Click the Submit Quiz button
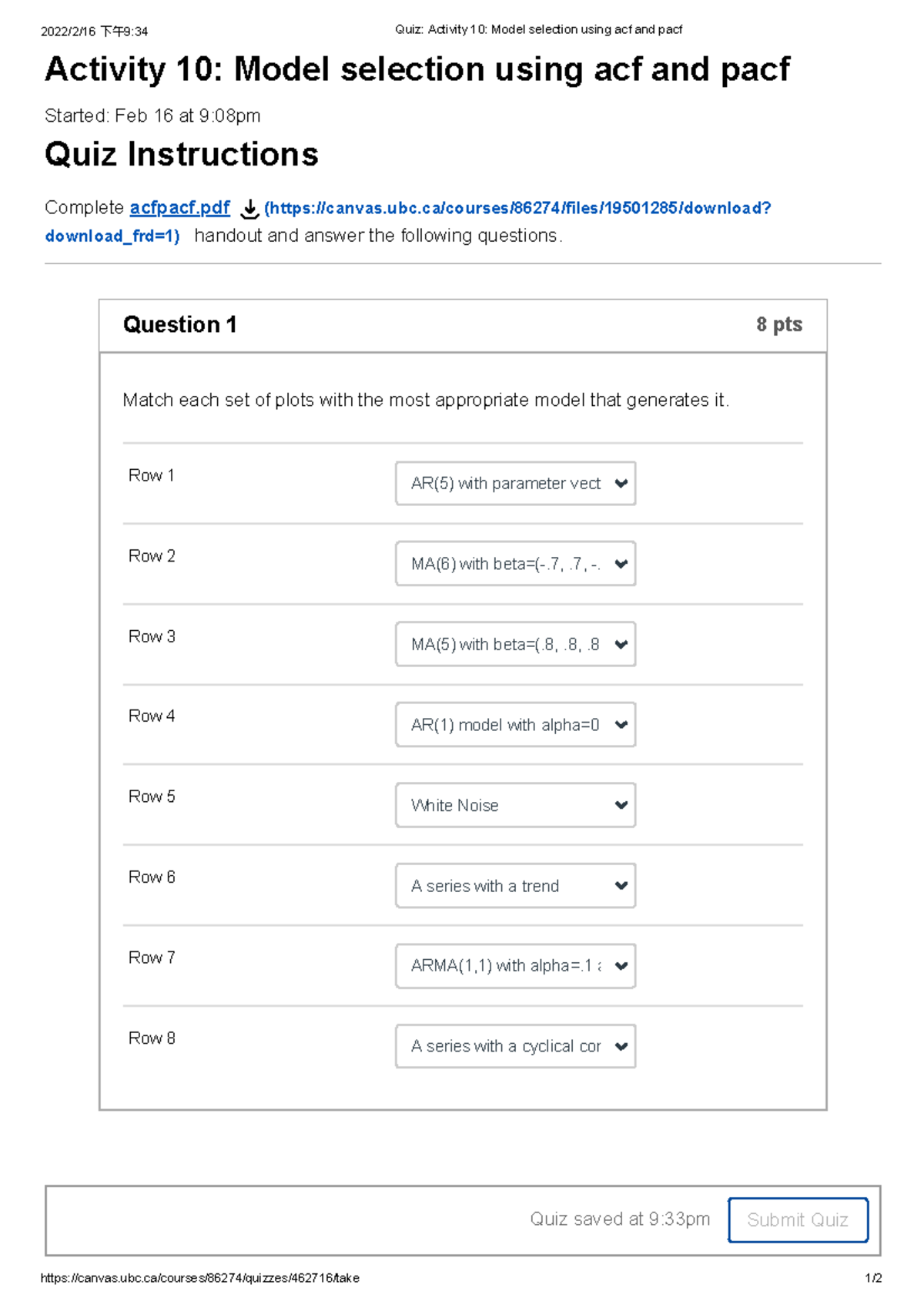 [798, 1219]
